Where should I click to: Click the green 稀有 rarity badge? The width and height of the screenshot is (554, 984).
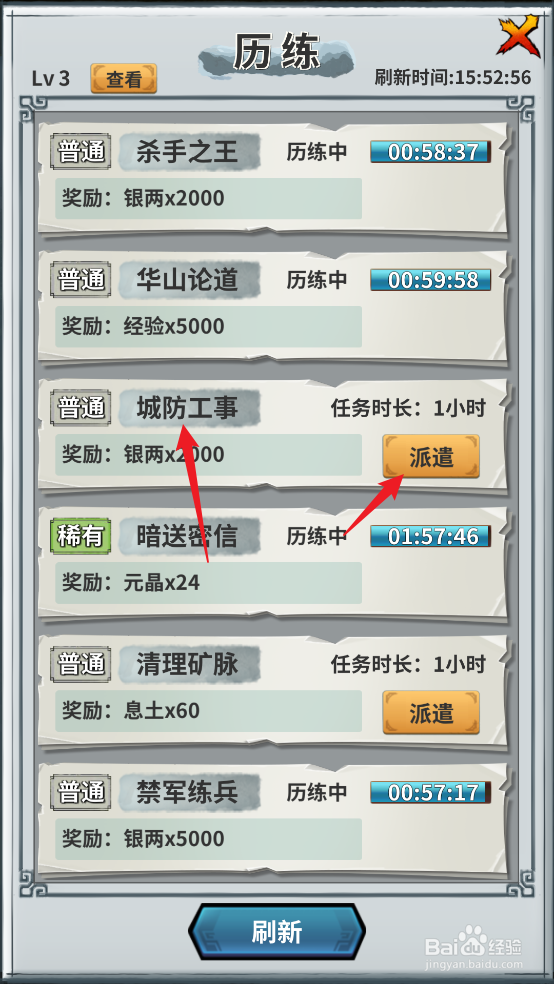click(x=80, y=536)
